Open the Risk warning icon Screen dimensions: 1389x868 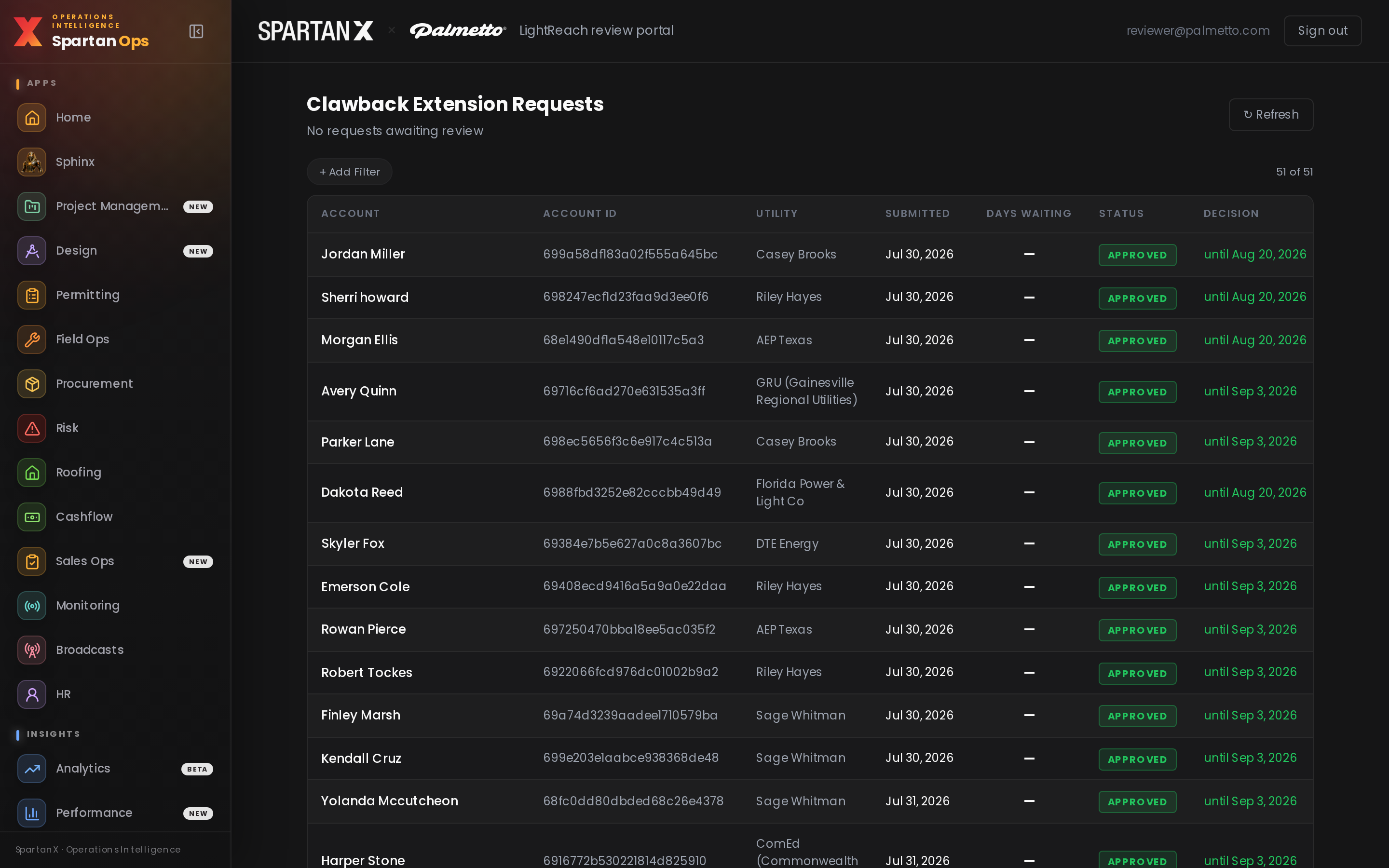32,428
